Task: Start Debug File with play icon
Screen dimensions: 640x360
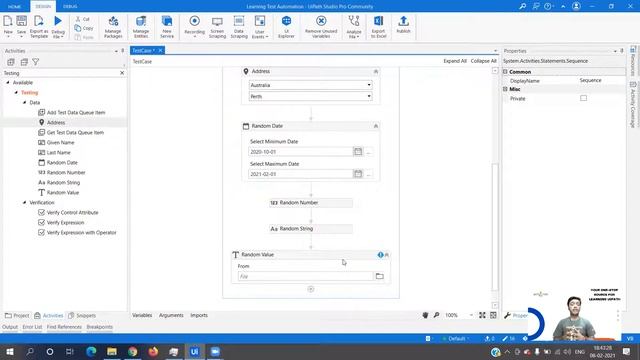Action: 58,21
